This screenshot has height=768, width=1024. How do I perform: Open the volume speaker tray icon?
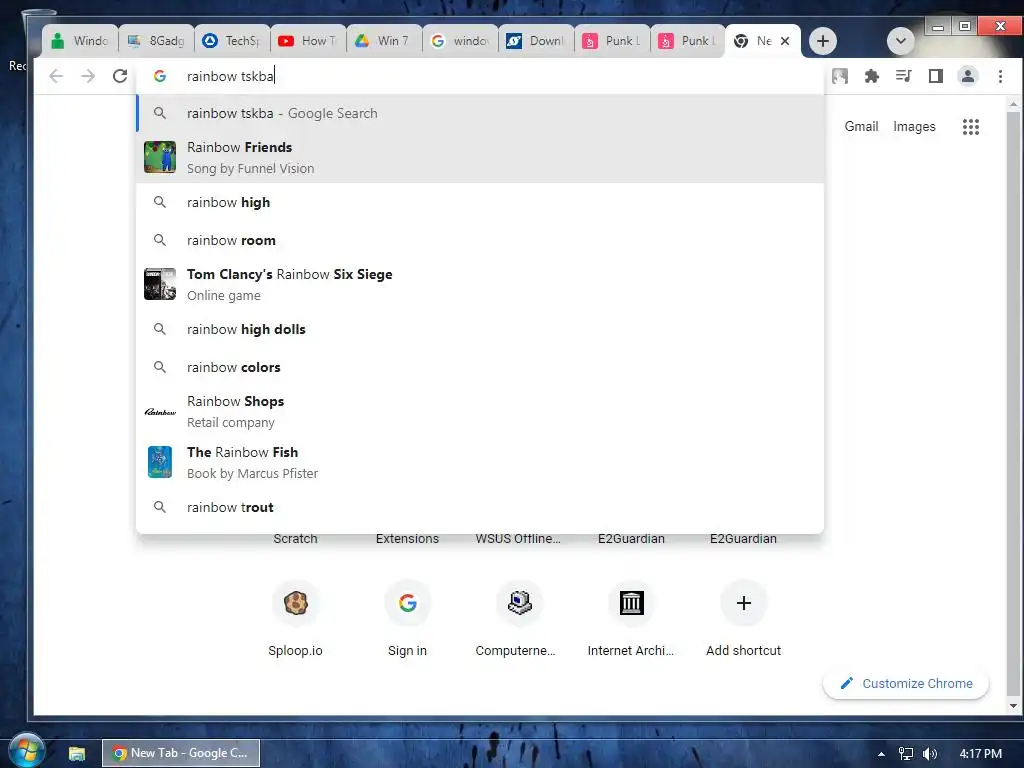coord(930,754)
